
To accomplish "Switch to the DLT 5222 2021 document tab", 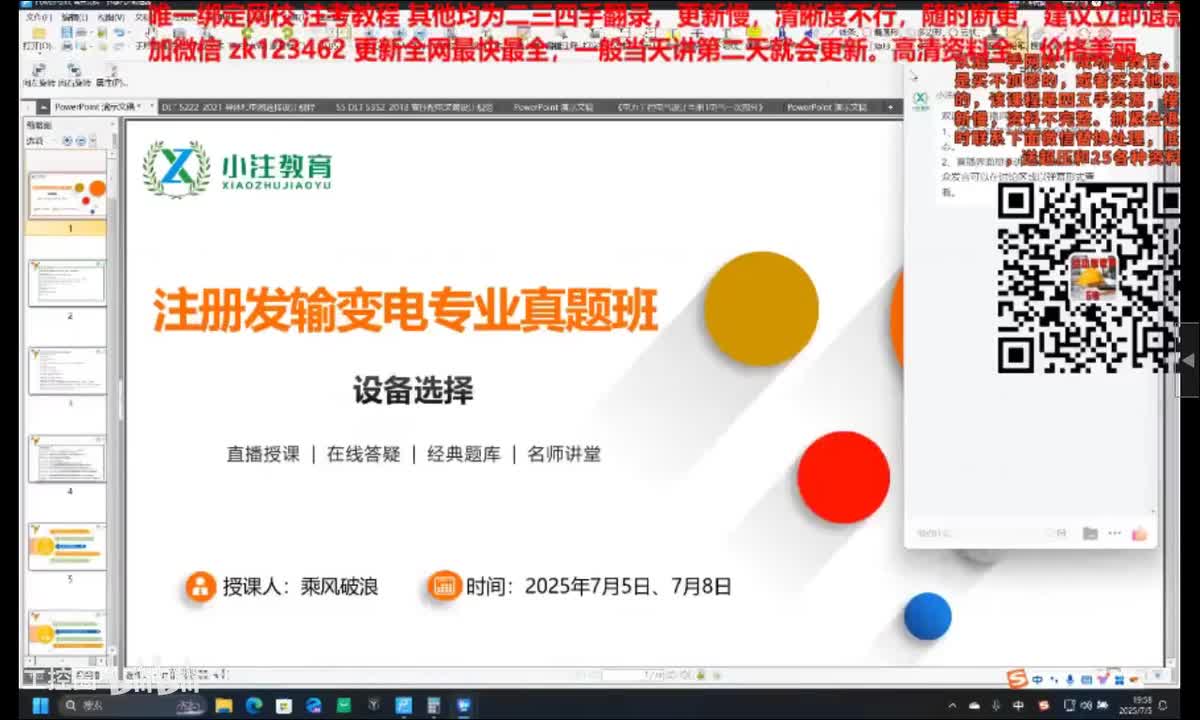I will tap(237, 106).
